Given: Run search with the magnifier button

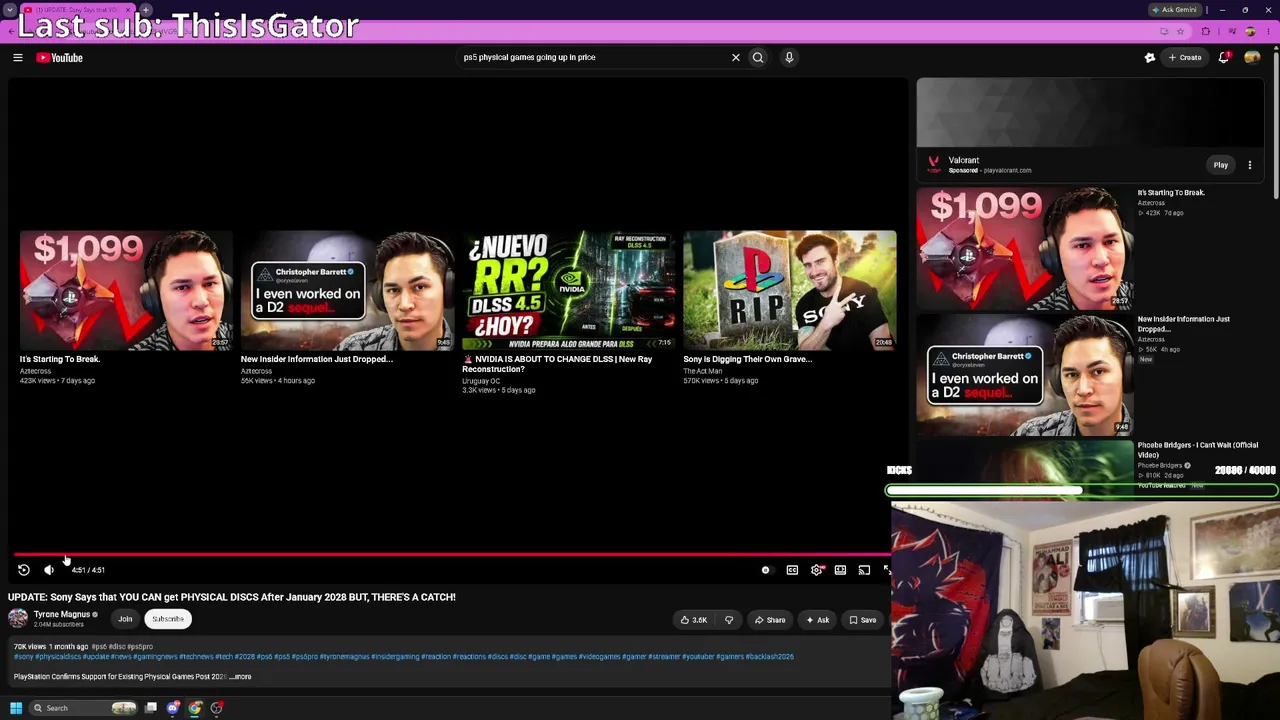Looking at the screenshot, I should tap(758, 57).
